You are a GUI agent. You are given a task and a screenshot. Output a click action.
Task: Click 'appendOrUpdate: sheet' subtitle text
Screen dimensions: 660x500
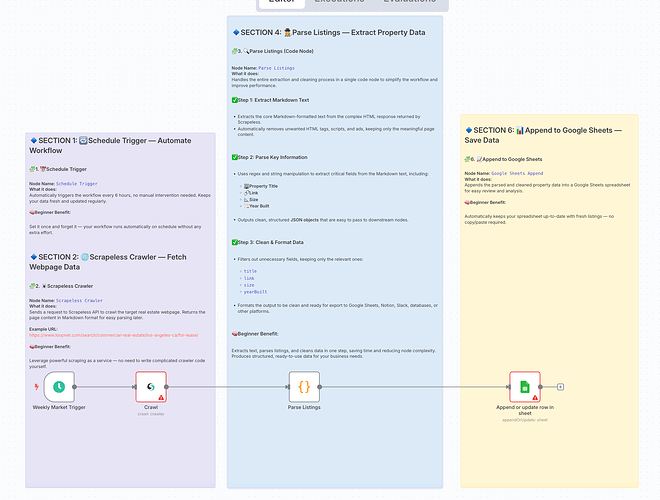(x=525, y=420)
